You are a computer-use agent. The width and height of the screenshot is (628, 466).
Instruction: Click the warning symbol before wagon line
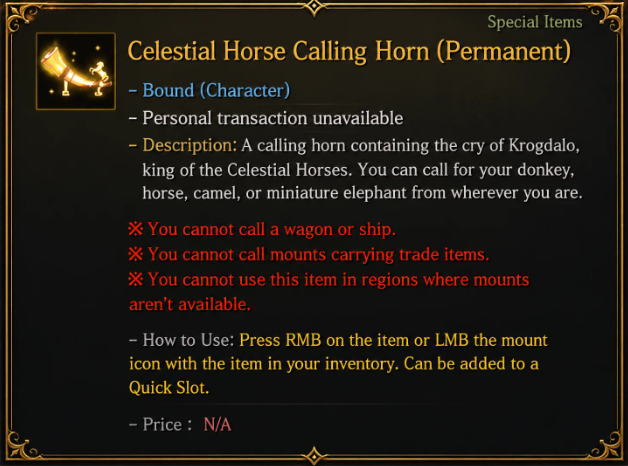pyautogui.click(x=135, y=229)
